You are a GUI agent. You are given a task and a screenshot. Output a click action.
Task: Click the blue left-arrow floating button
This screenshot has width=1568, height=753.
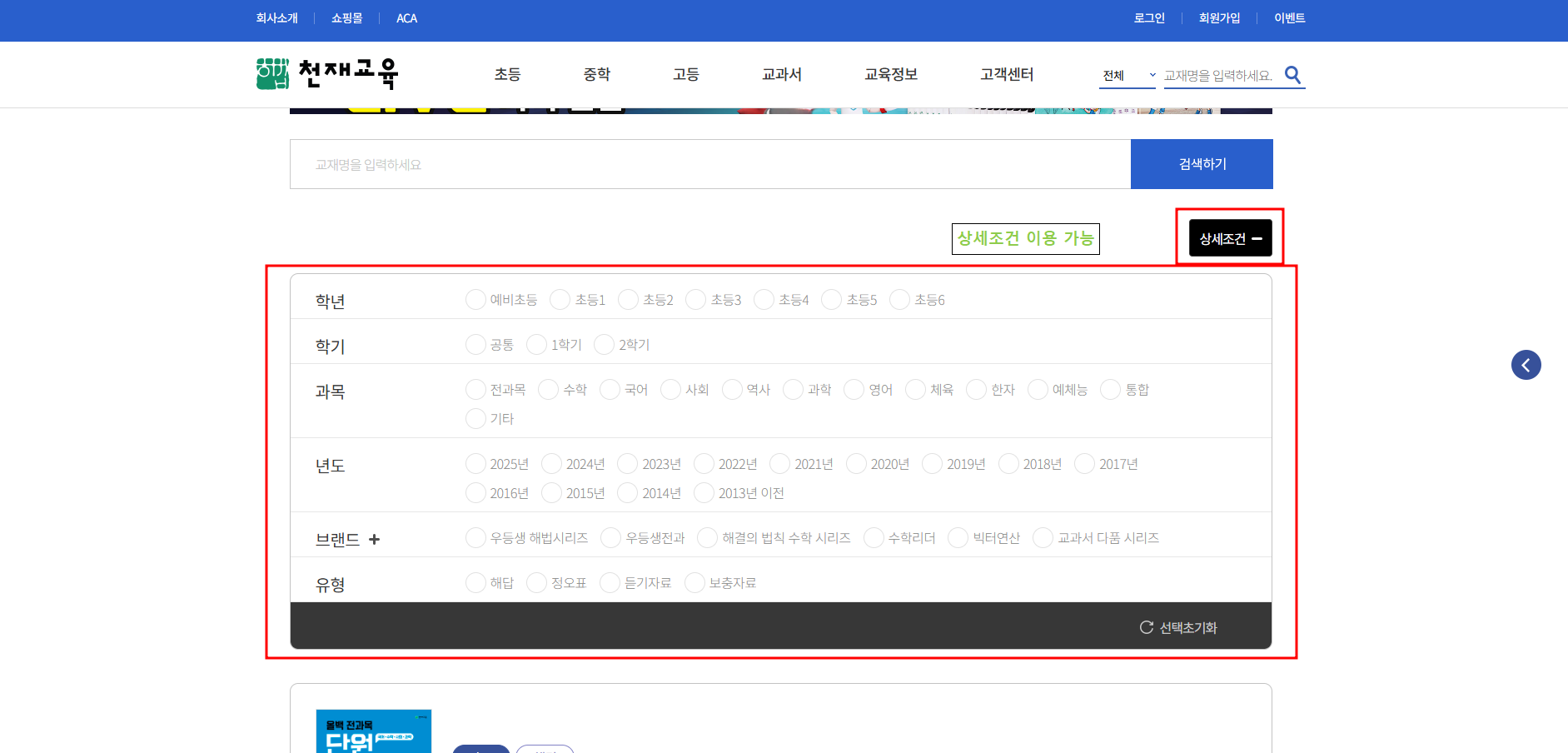coord(1526,365)
